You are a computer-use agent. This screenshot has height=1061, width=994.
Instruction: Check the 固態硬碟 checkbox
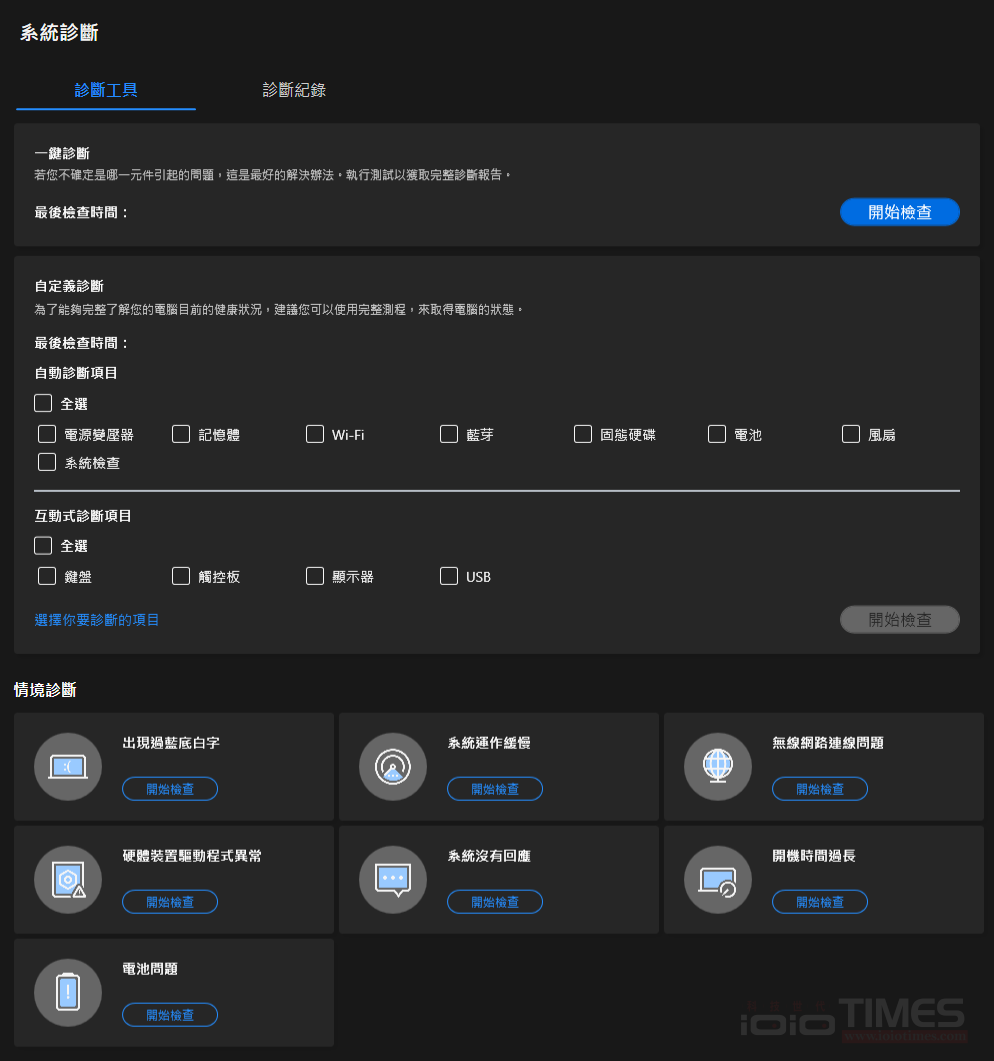(x=583, y=434)
